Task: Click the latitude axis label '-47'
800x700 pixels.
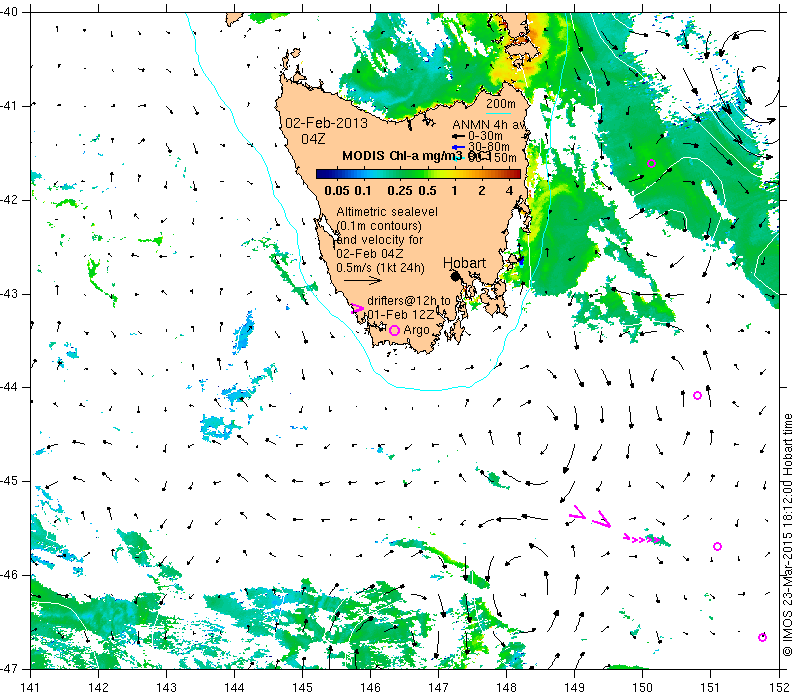Action: [x=9, y=669]
